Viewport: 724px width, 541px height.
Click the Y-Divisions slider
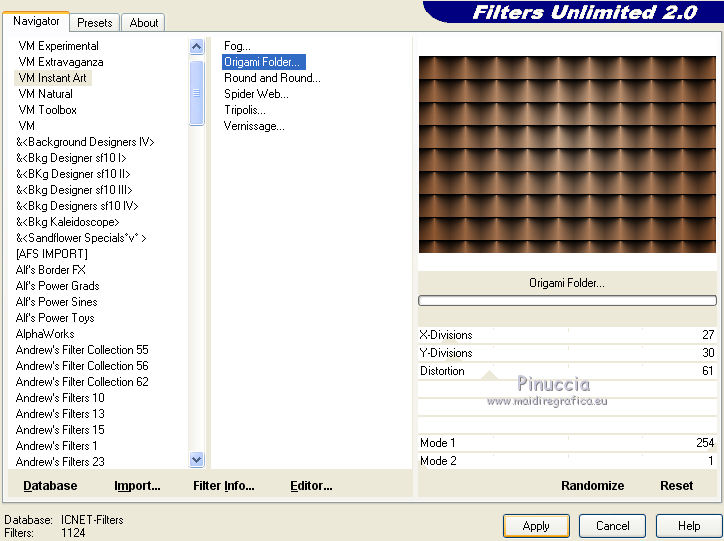tap(567, 353)
